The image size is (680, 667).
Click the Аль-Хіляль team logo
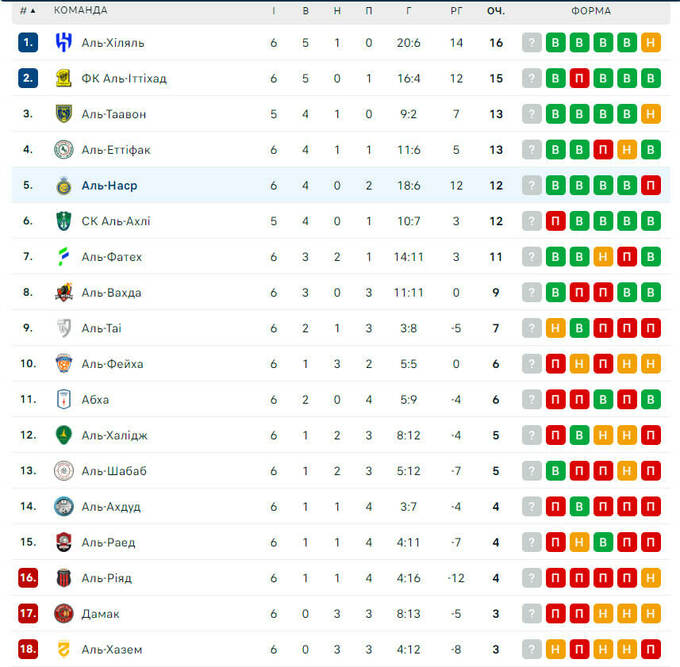tap(64, 43)
